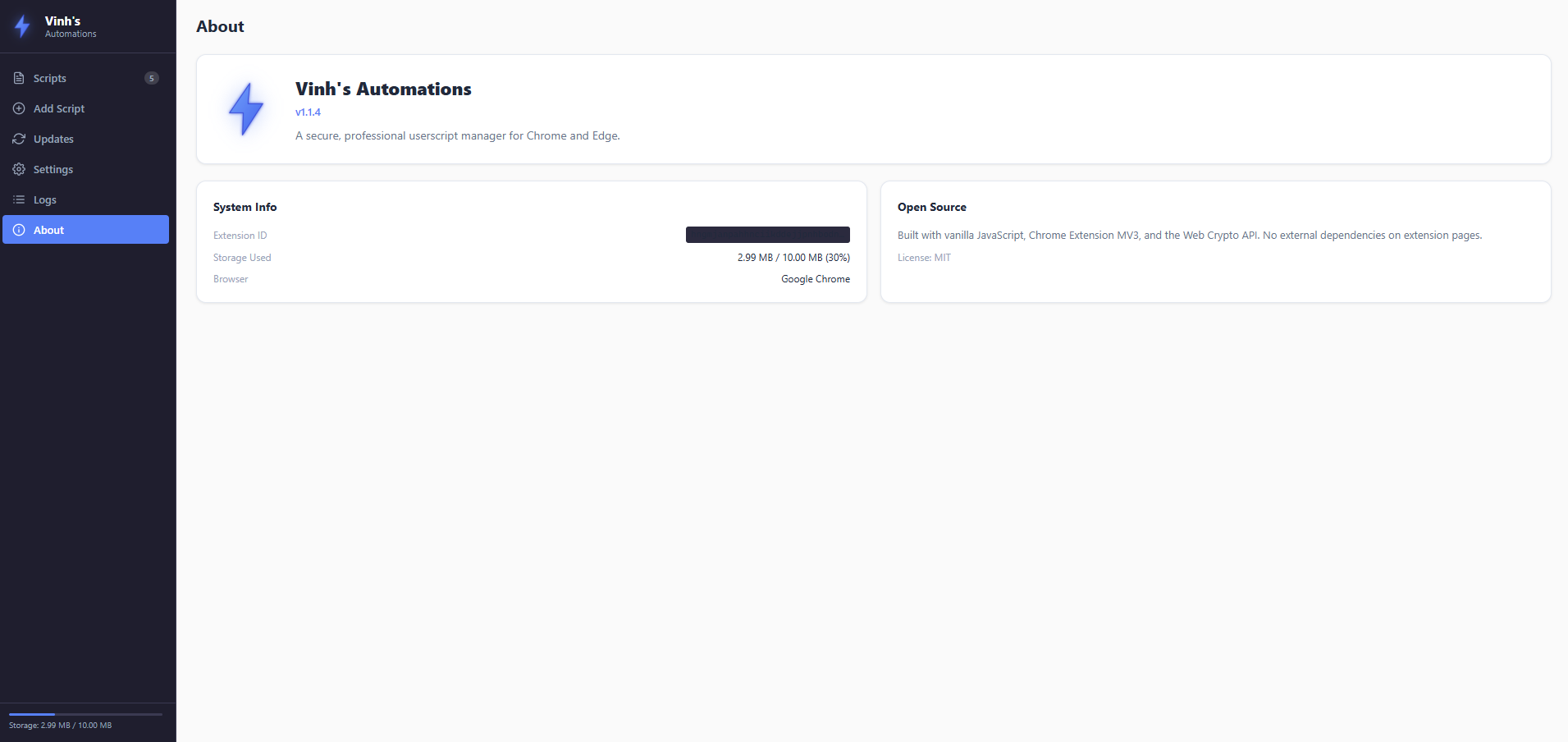Click the Settings gear icon

(19, 169)
